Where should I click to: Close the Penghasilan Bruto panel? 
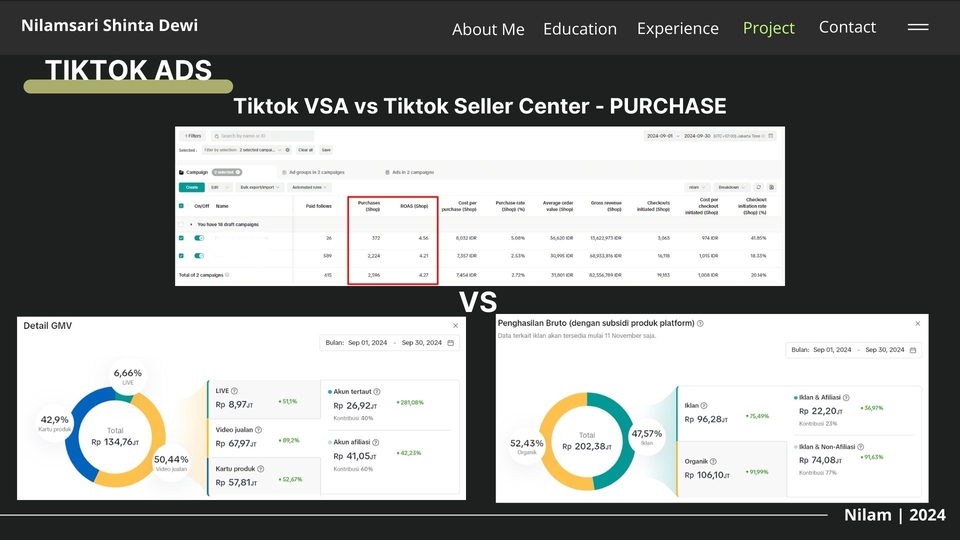(917, 323)
